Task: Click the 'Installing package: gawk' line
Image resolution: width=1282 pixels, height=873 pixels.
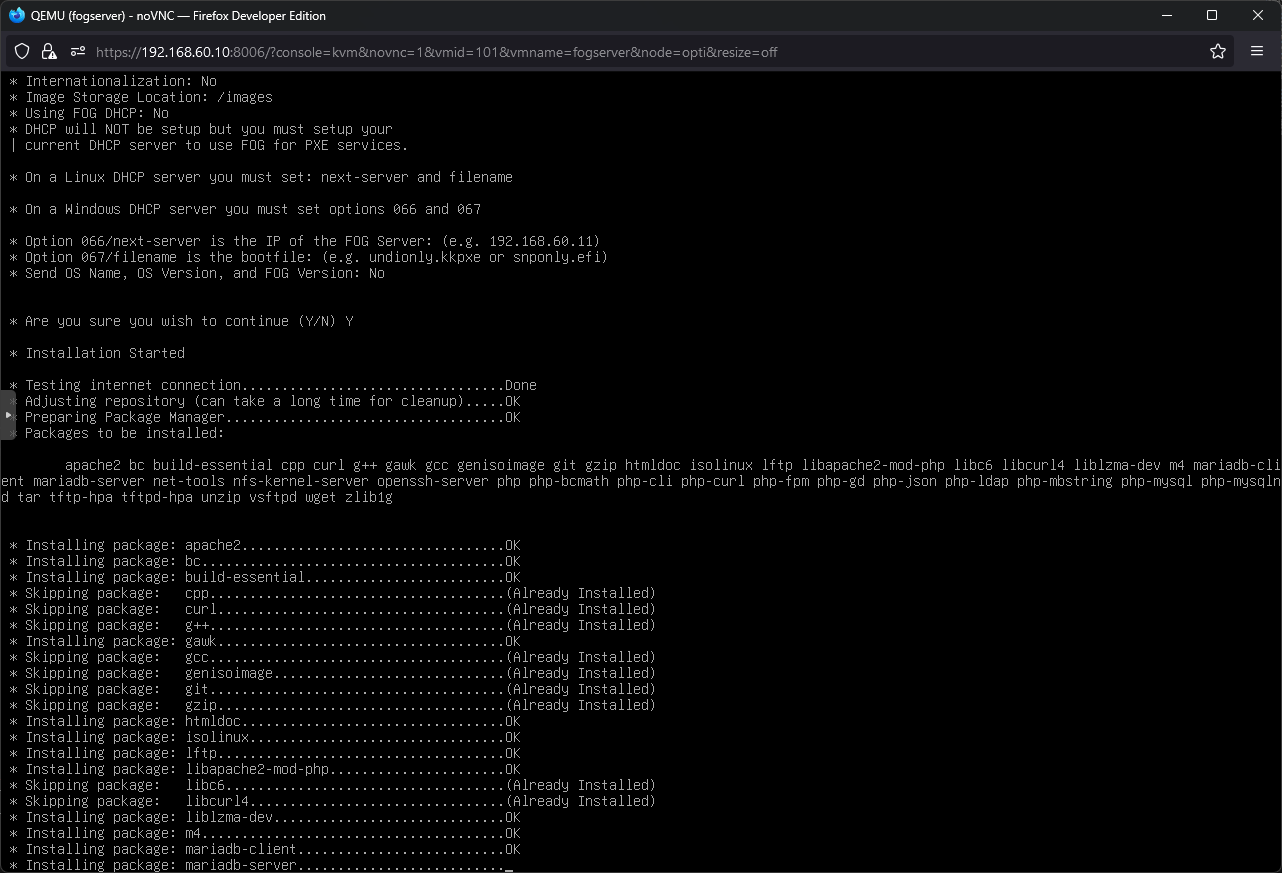Action: pos(265,641)
